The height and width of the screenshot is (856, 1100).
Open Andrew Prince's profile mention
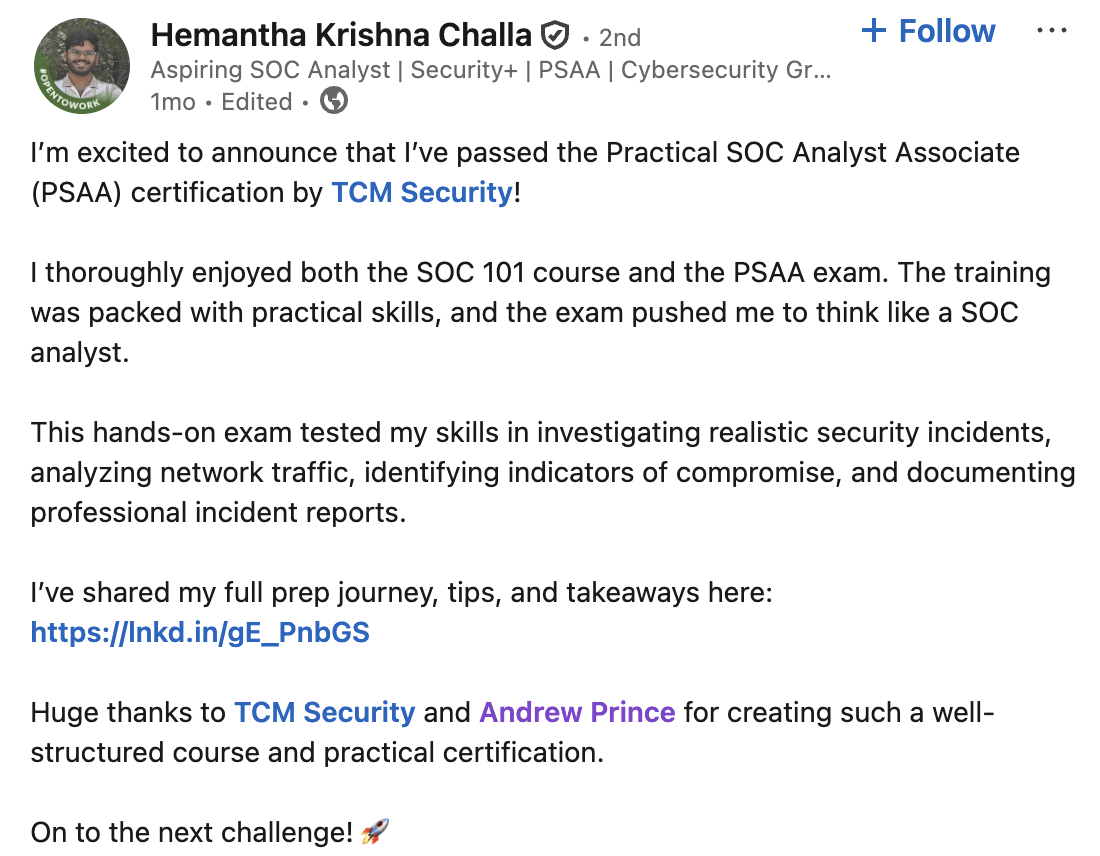[x=577, y=712]
